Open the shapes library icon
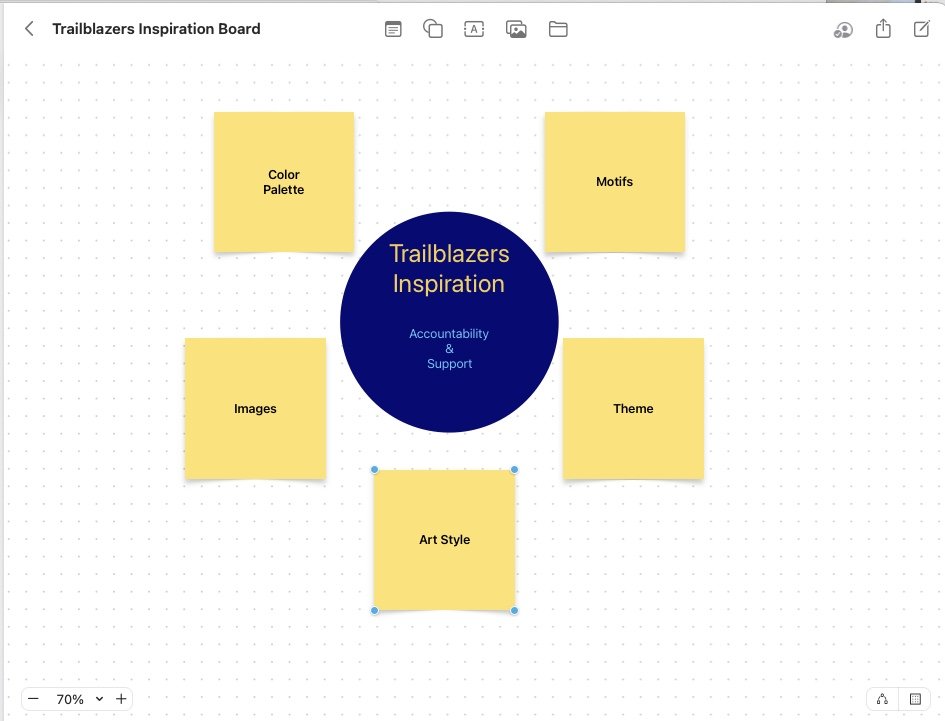 [x=433, y=28]
